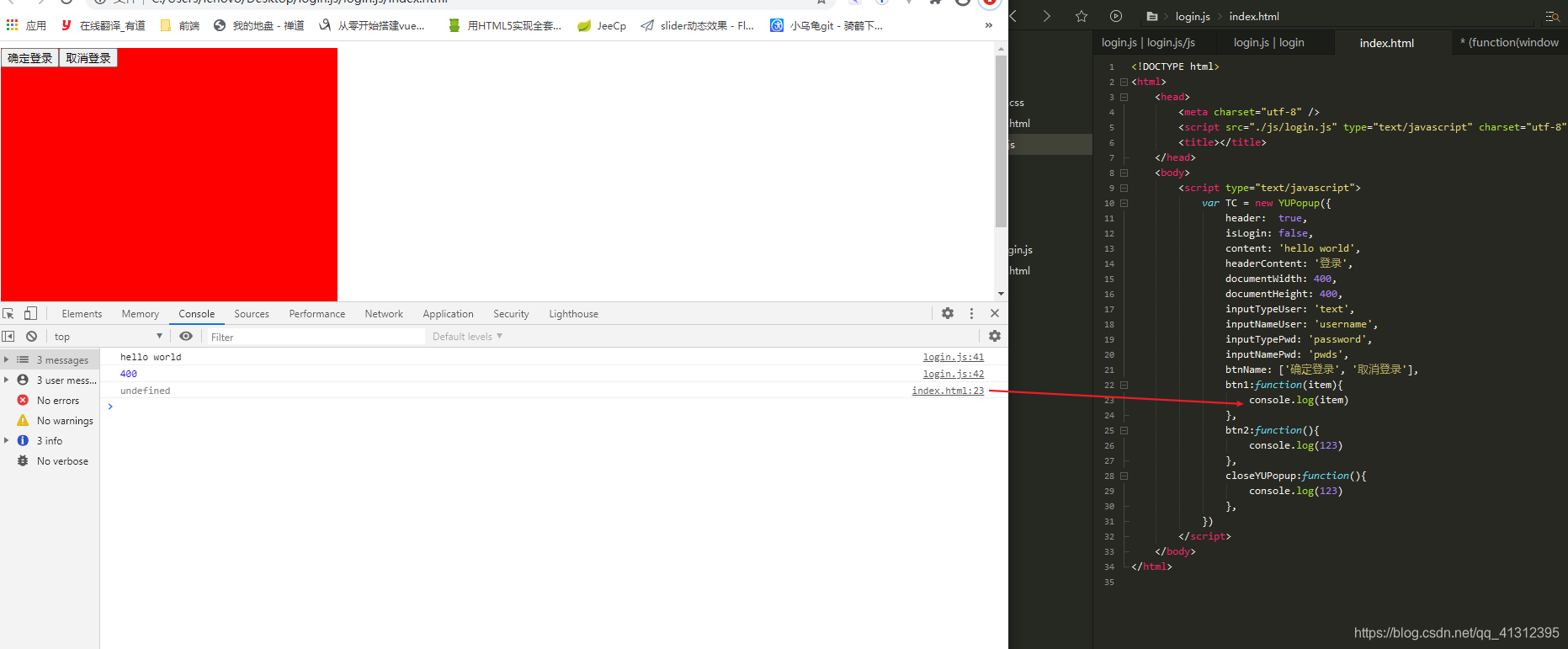The image size is (1568, 649).
Task: Open the index.html:23 source link
Action: click(948, 391)
